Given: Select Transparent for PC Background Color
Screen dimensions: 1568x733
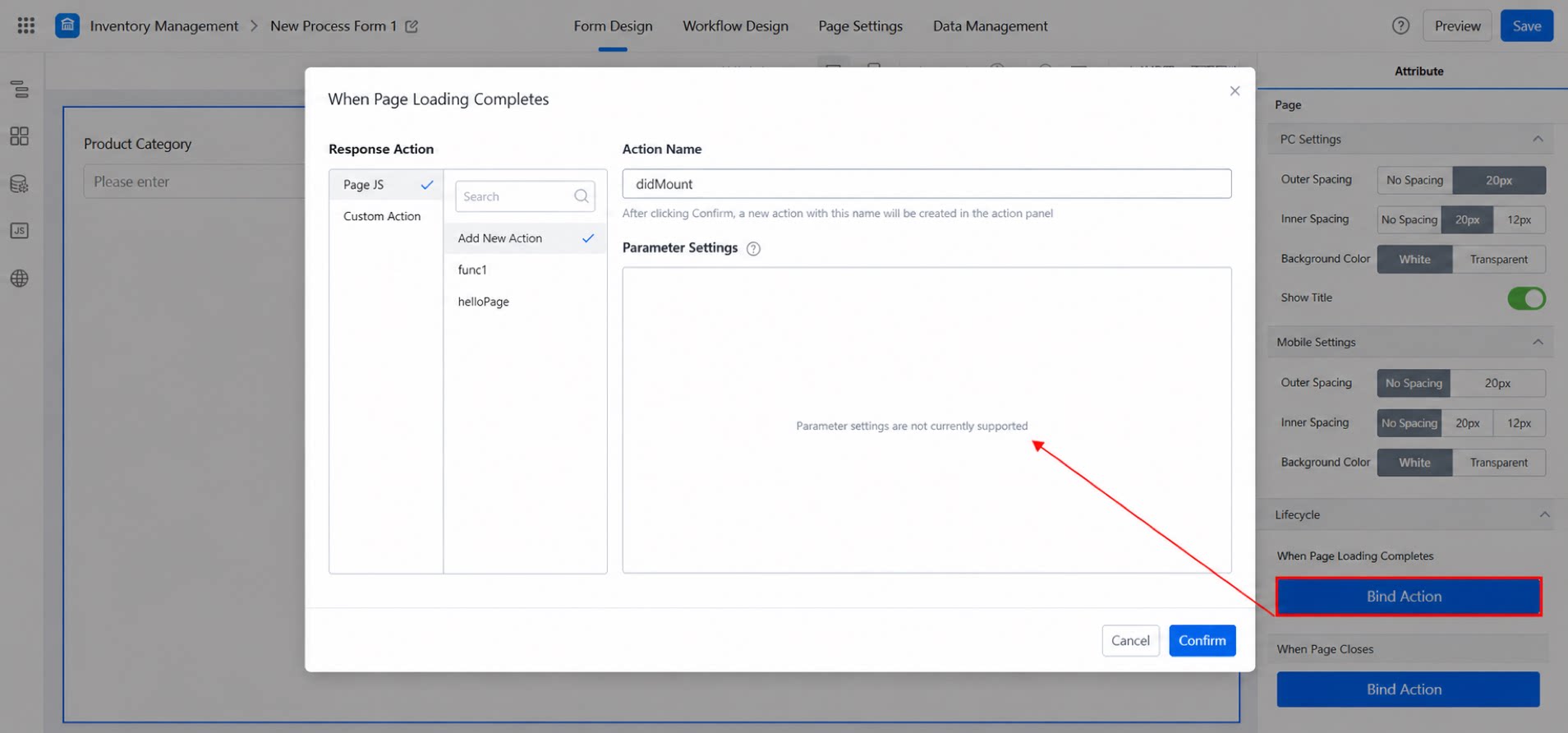Looking at the screenshot, I should coord(1498,259).
